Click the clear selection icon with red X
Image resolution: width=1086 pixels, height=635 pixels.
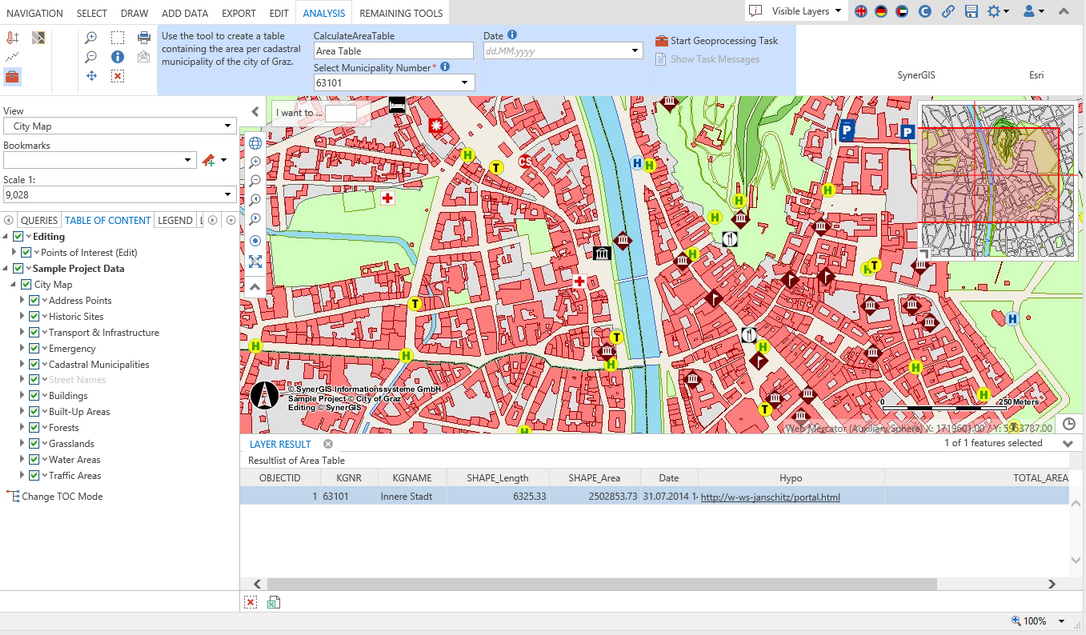click(x=117, y=75)
